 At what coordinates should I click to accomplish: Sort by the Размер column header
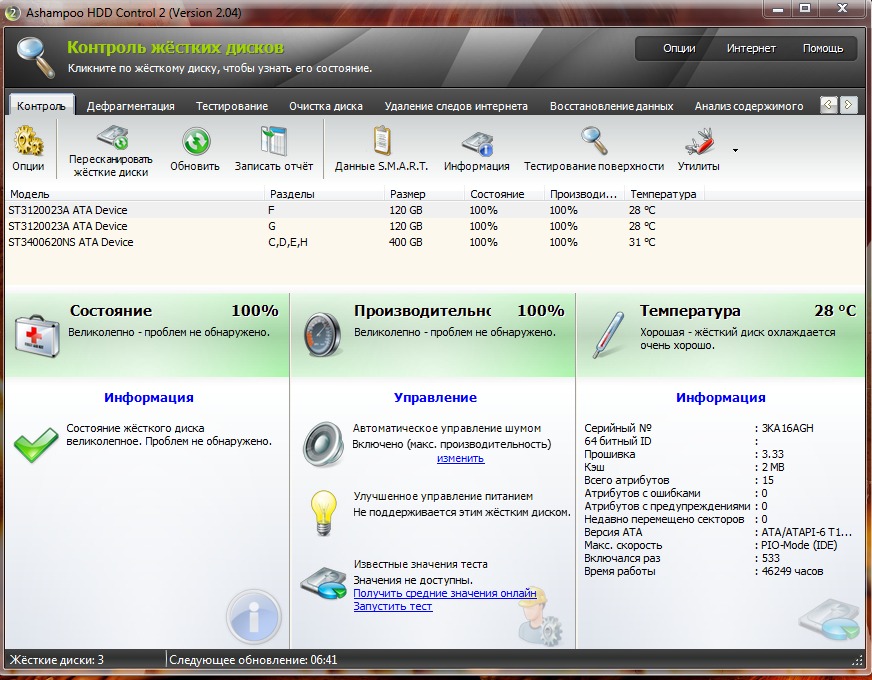point(424,194)
